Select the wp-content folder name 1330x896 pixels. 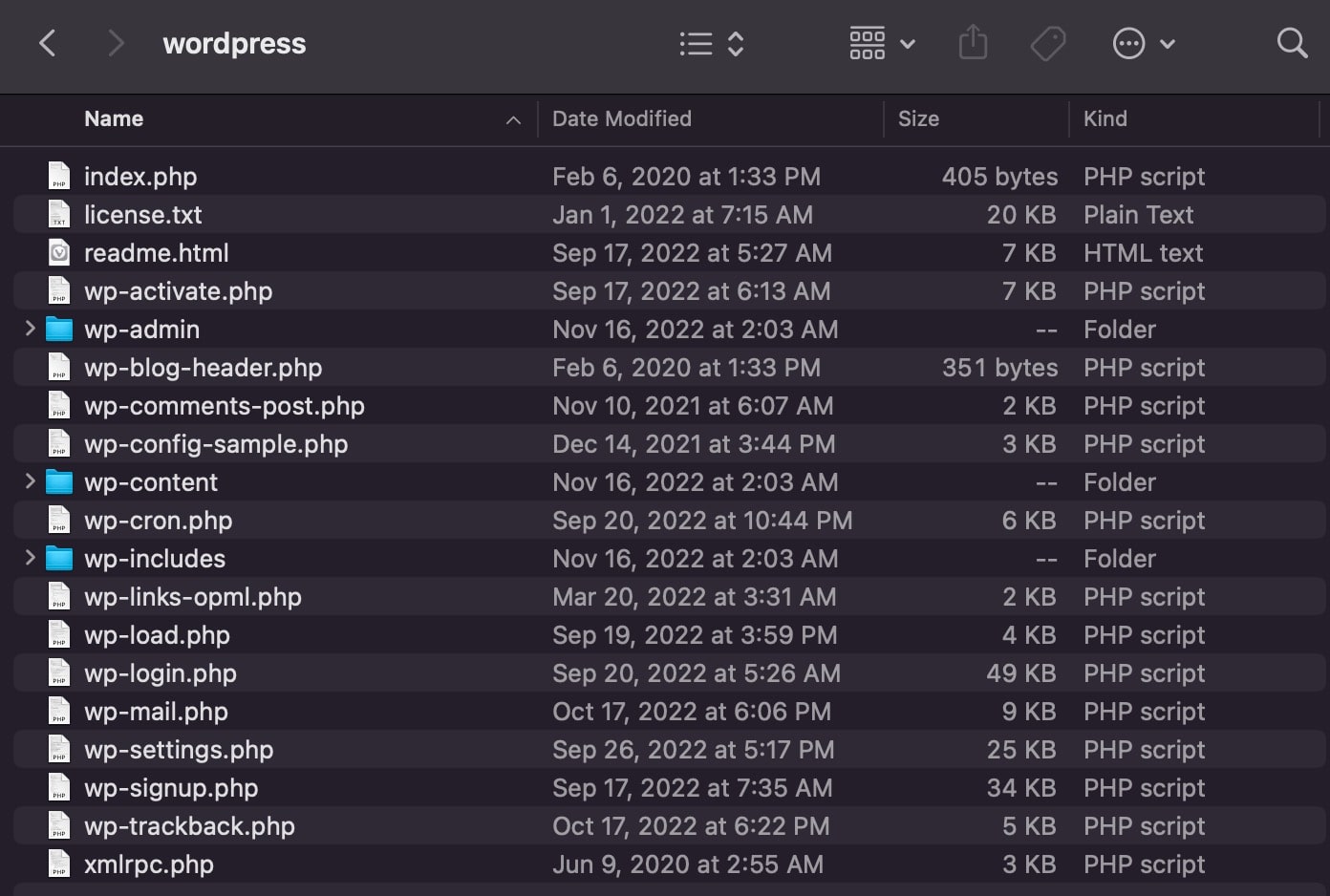click(151, 482)
